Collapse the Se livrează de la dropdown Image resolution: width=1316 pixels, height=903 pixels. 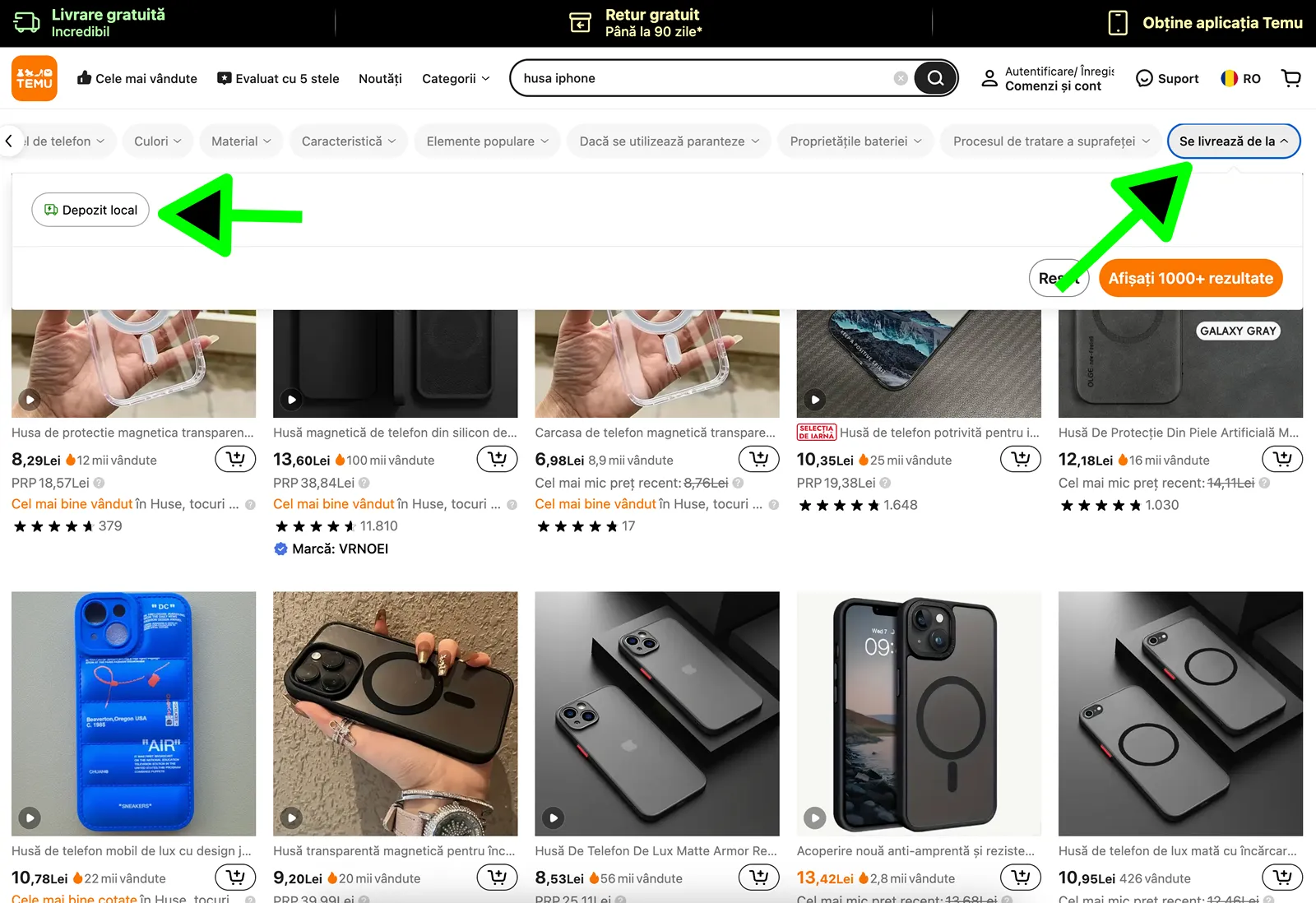coord(1234,141)
